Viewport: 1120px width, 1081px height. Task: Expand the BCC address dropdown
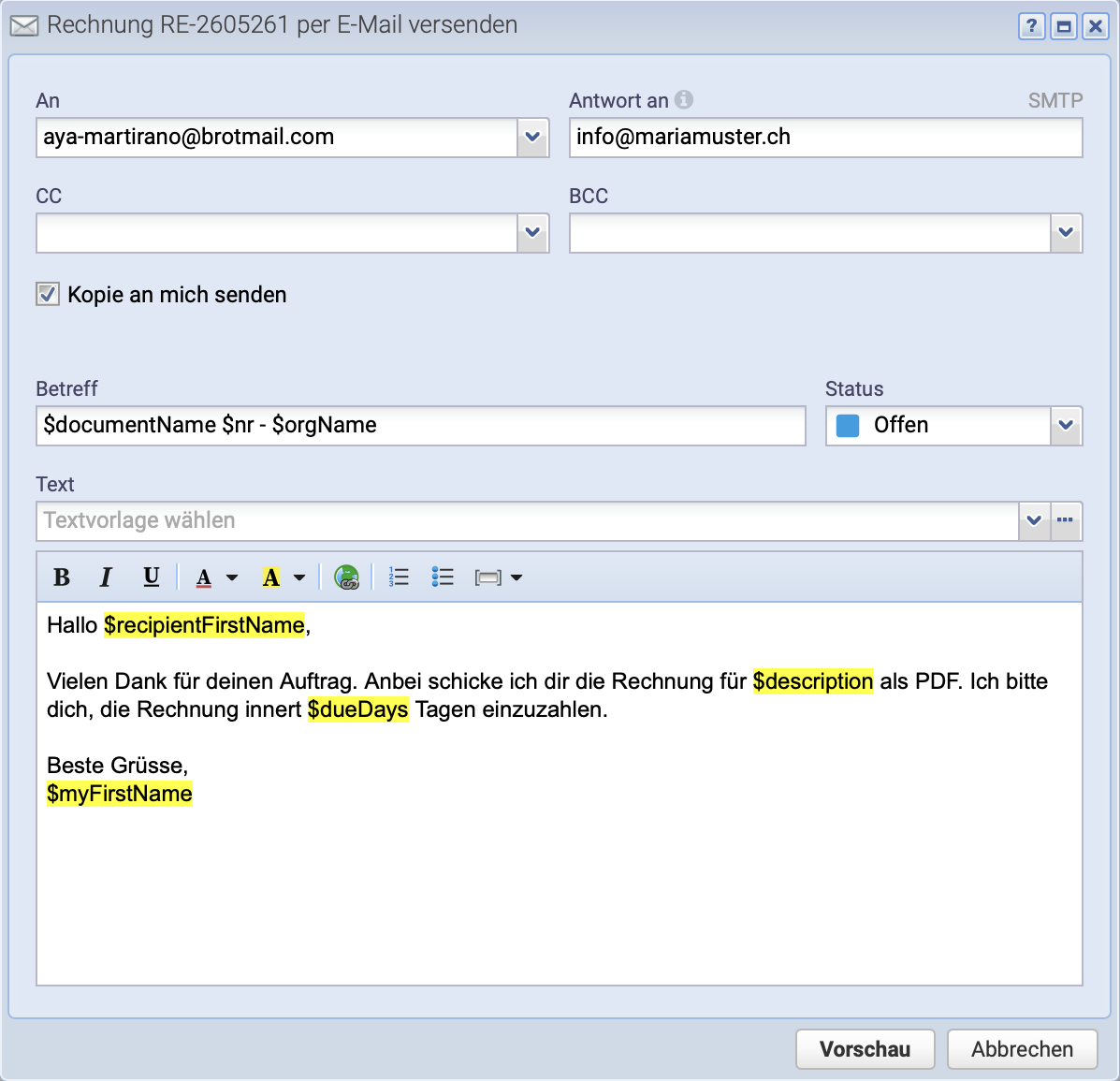tap(1066, 233)
